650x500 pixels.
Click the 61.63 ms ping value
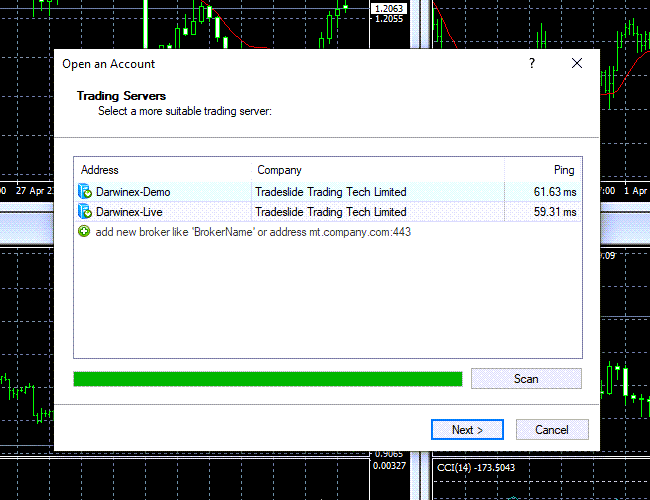coord(555,192)
